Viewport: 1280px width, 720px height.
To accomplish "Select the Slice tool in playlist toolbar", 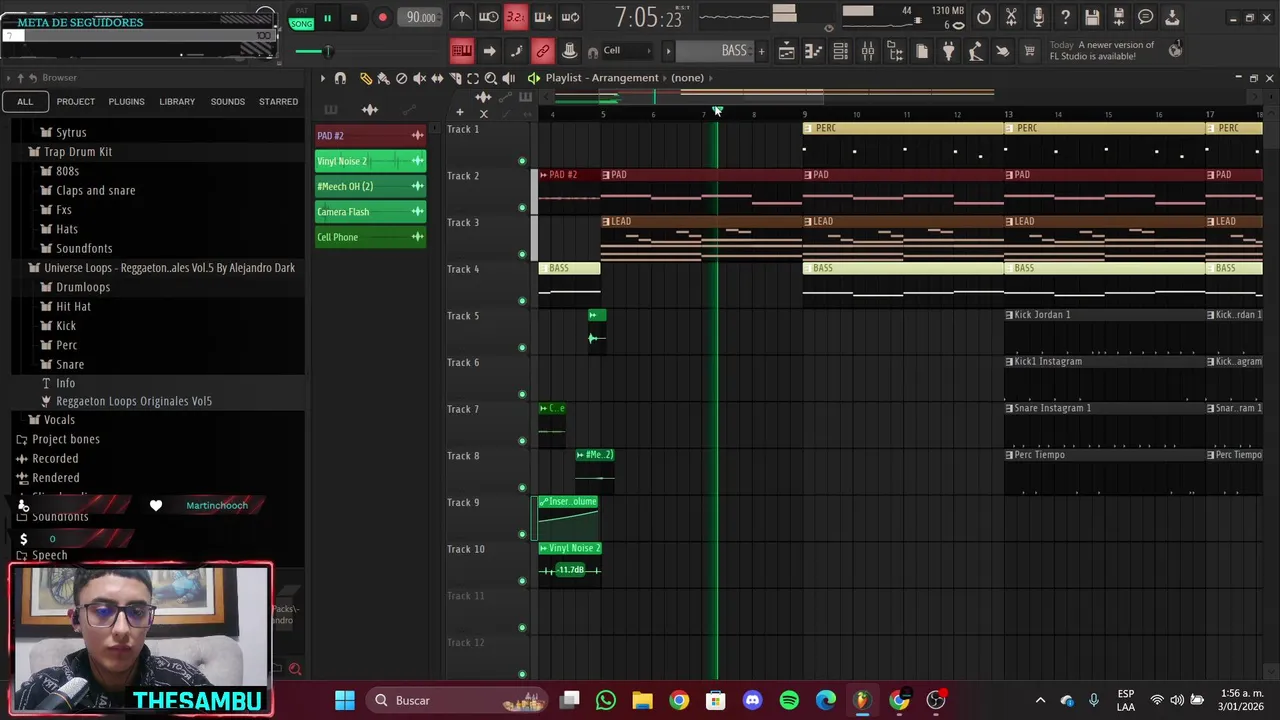I will point(455,78).
